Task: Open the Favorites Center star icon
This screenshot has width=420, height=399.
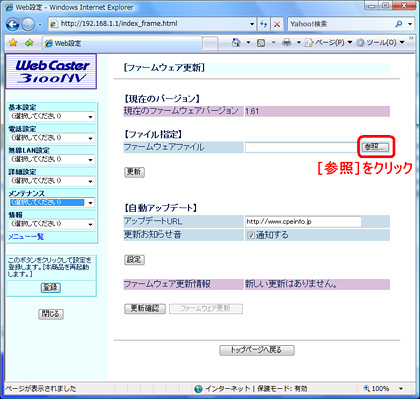Action: pyautogui.click(x=13, y=43)
